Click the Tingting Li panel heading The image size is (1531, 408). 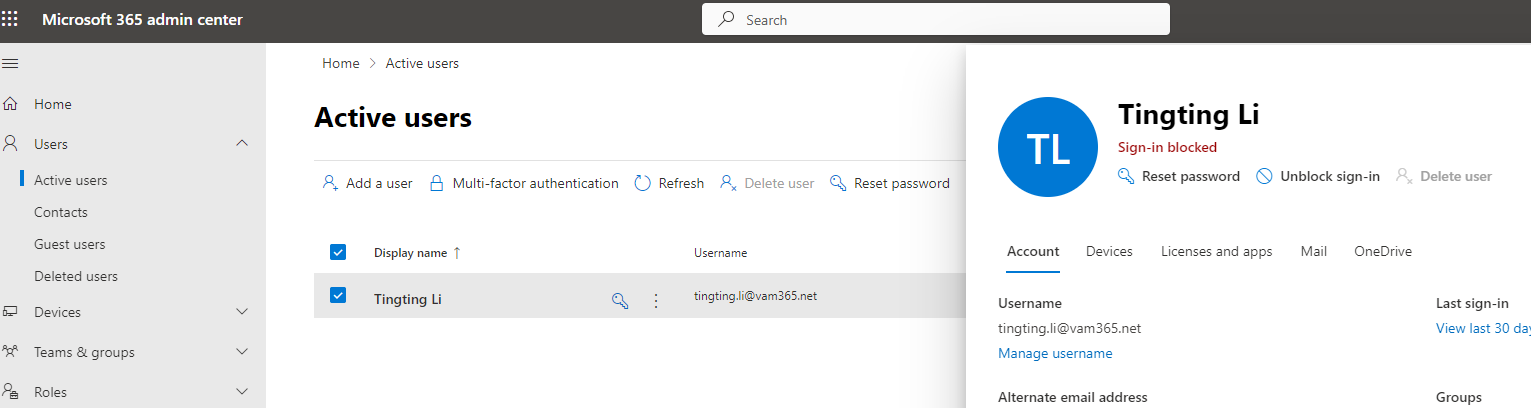click(1188, 114)
